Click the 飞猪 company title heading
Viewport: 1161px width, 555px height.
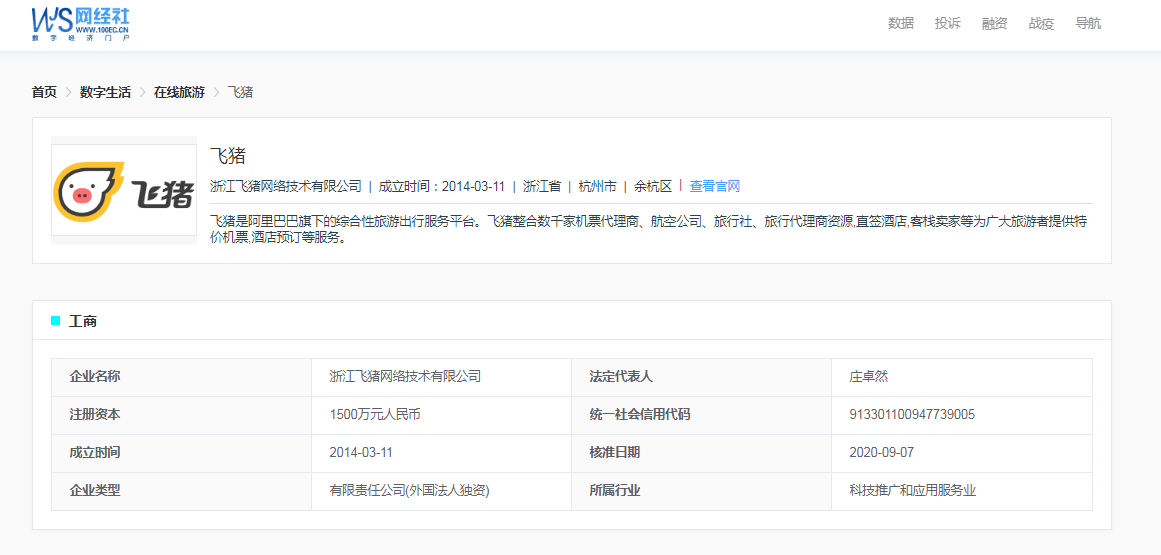(228, 156)
